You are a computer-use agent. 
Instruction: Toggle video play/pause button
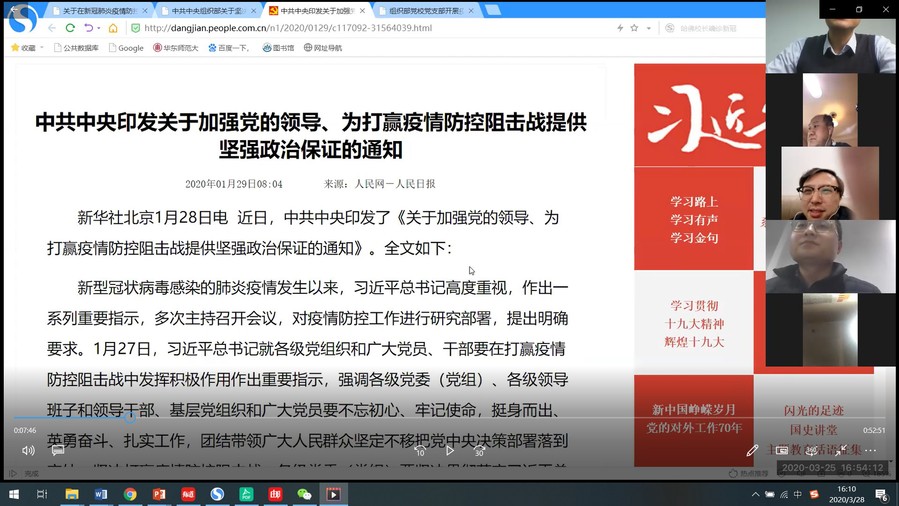[450, 451]
